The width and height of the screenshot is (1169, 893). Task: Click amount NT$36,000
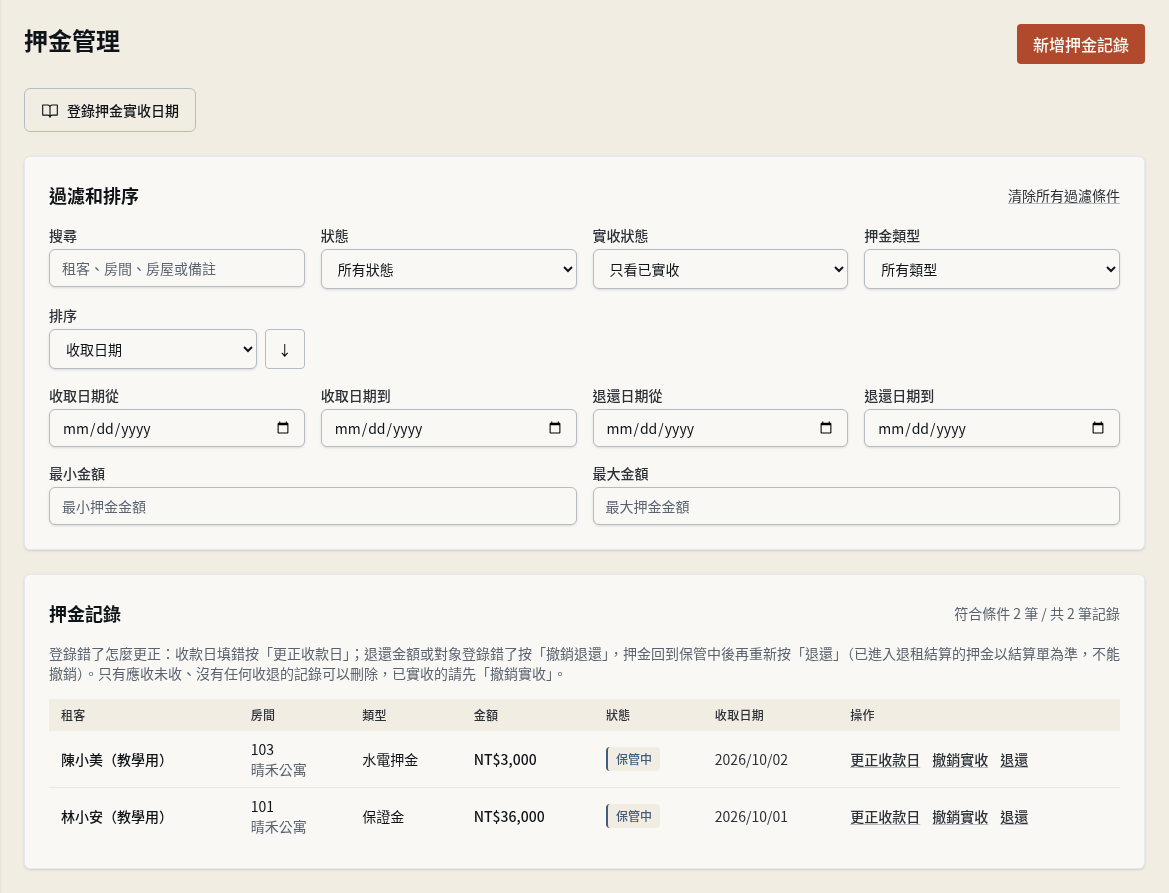(x=509, y=817)
